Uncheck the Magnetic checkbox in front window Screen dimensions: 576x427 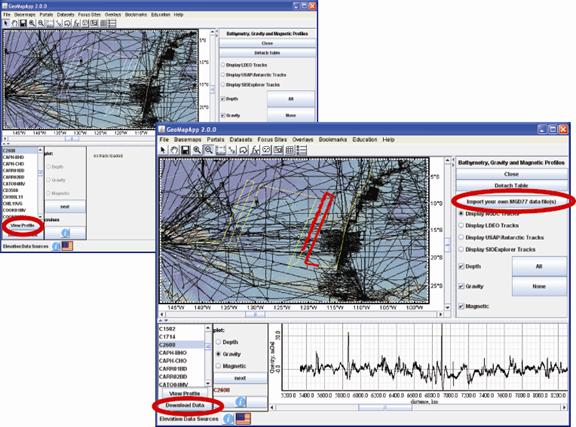tap(461, 306)
